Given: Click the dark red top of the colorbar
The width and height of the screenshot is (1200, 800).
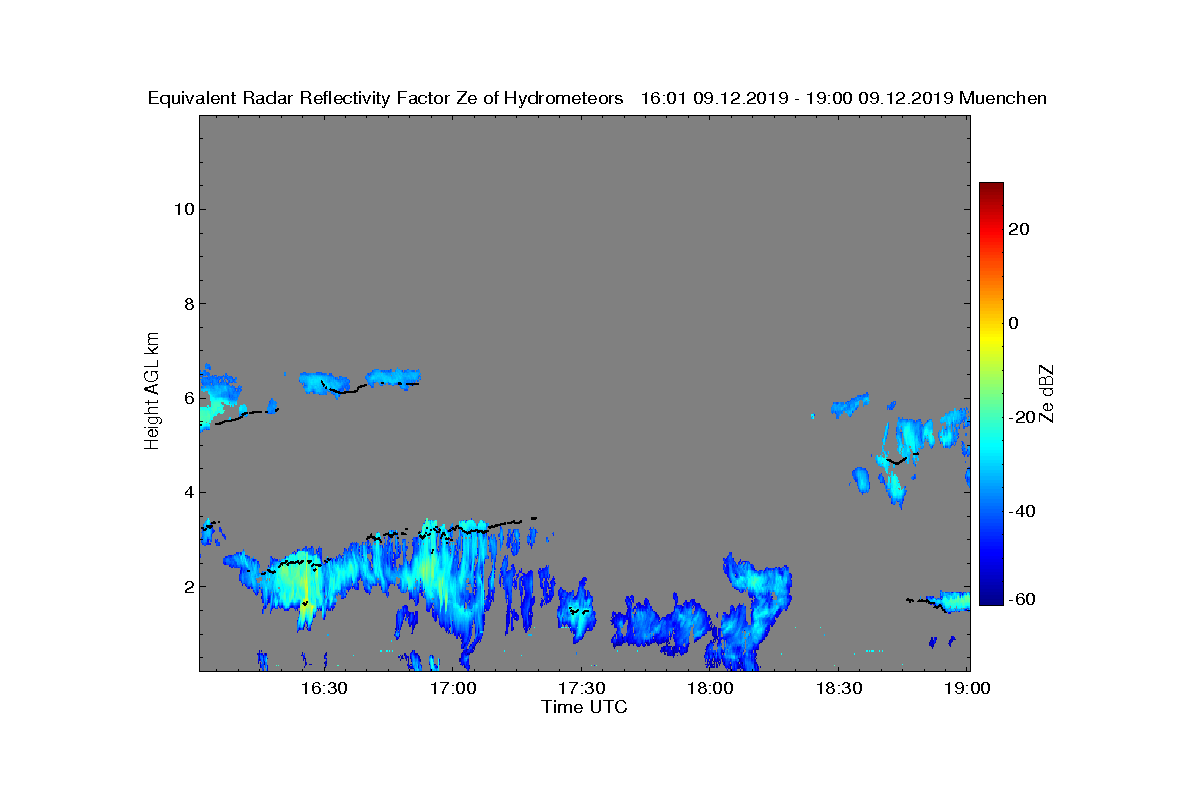Looking at the screenshot, I should tap(991, 190).
